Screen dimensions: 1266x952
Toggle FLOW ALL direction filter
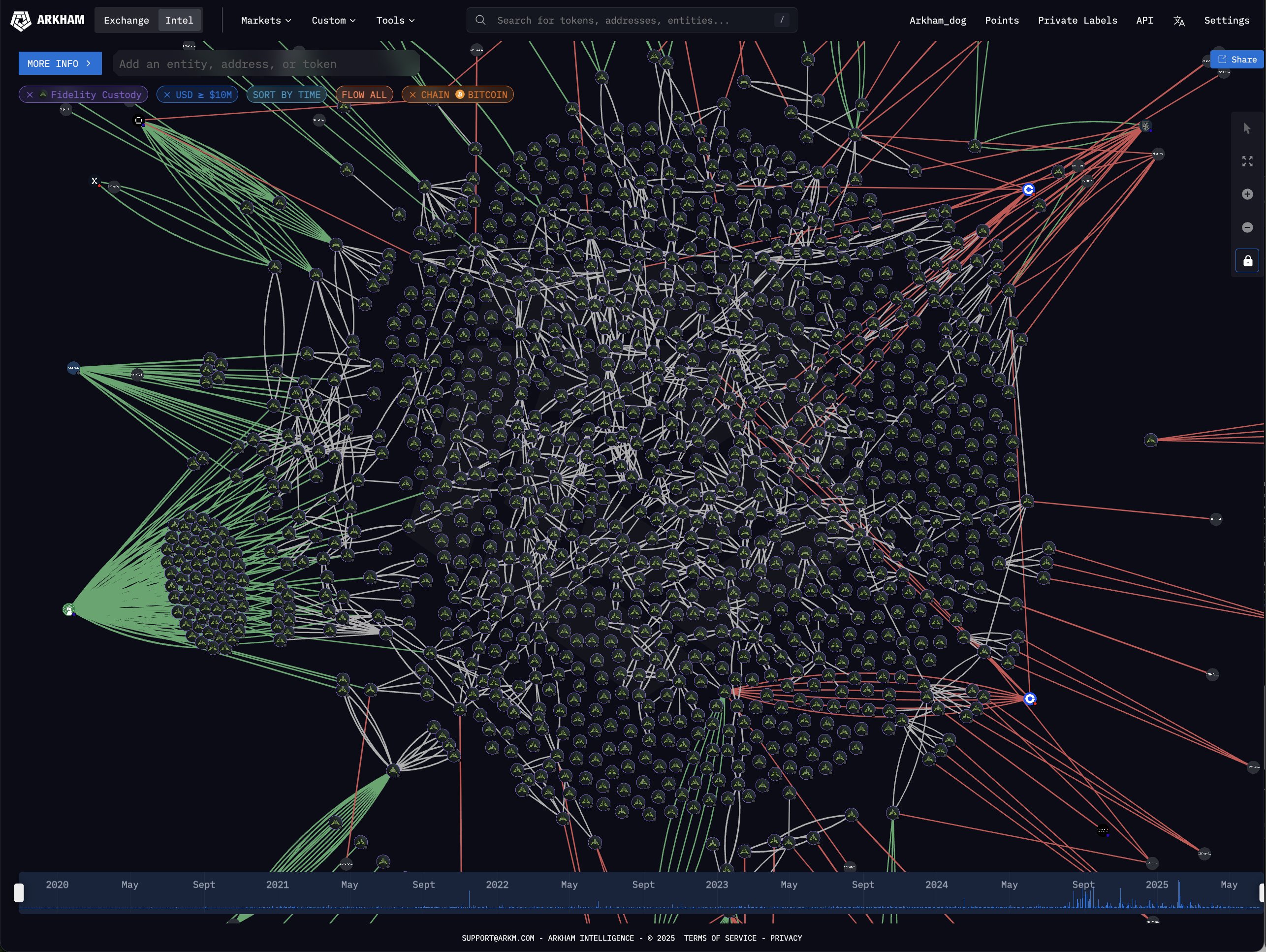tap(364, 95)
